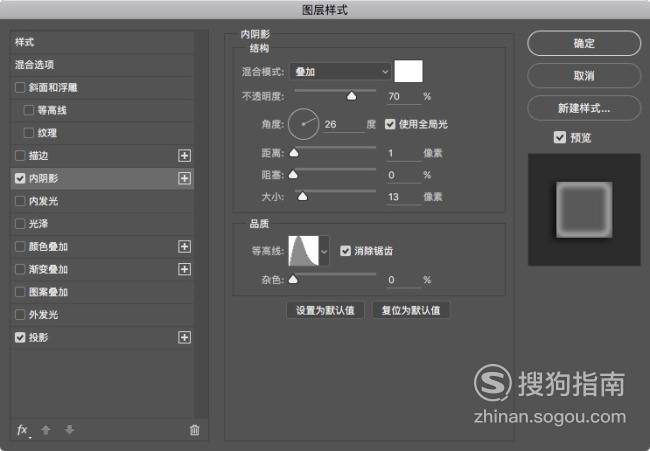Move effect down with arrow icon
Viewport: 650px width, 451px height.
pyautogui.click(x=69, y=430)
